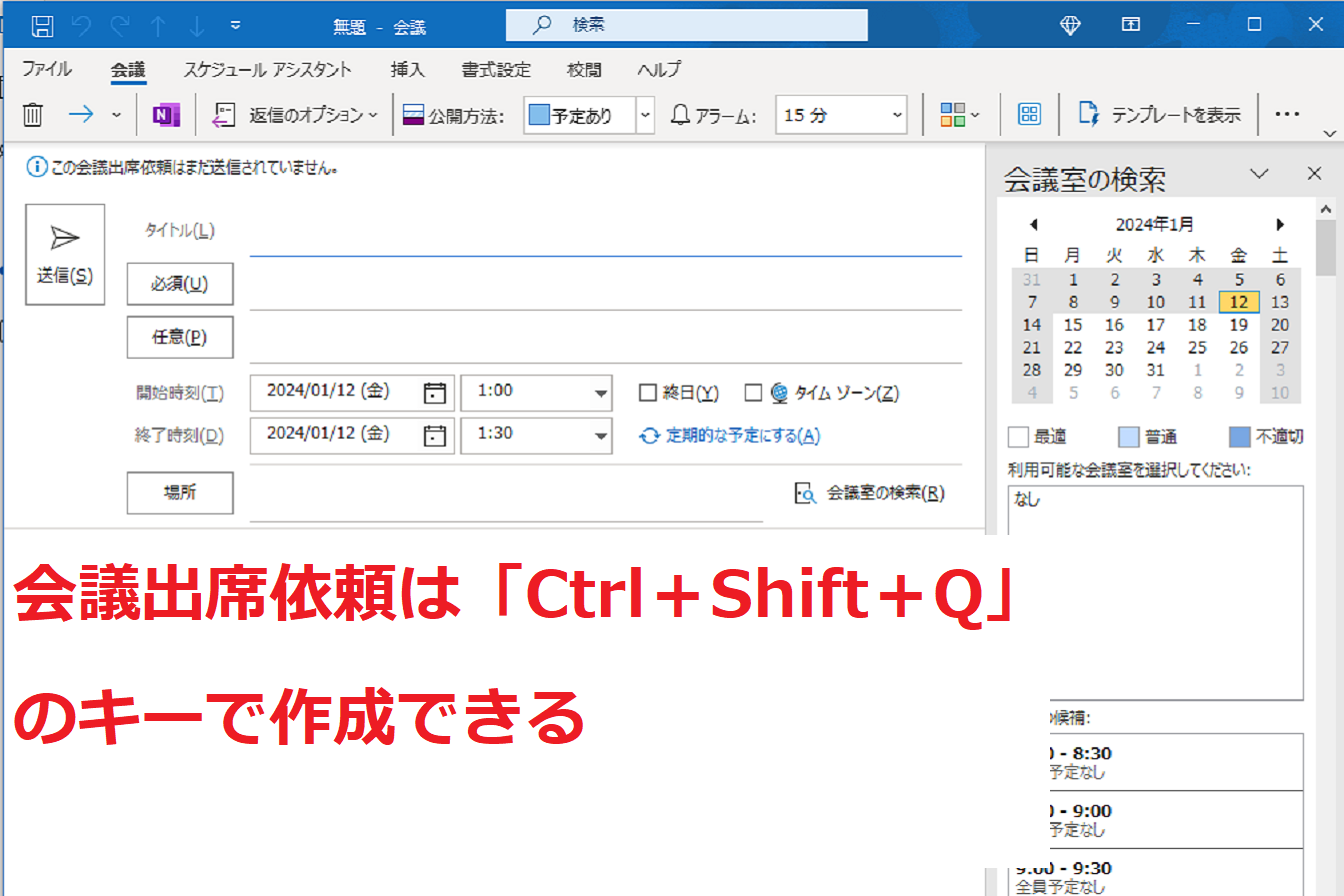Toggle the タイム ゾーン checkbox
The image size is (1344, 896).
click(754, 392)
